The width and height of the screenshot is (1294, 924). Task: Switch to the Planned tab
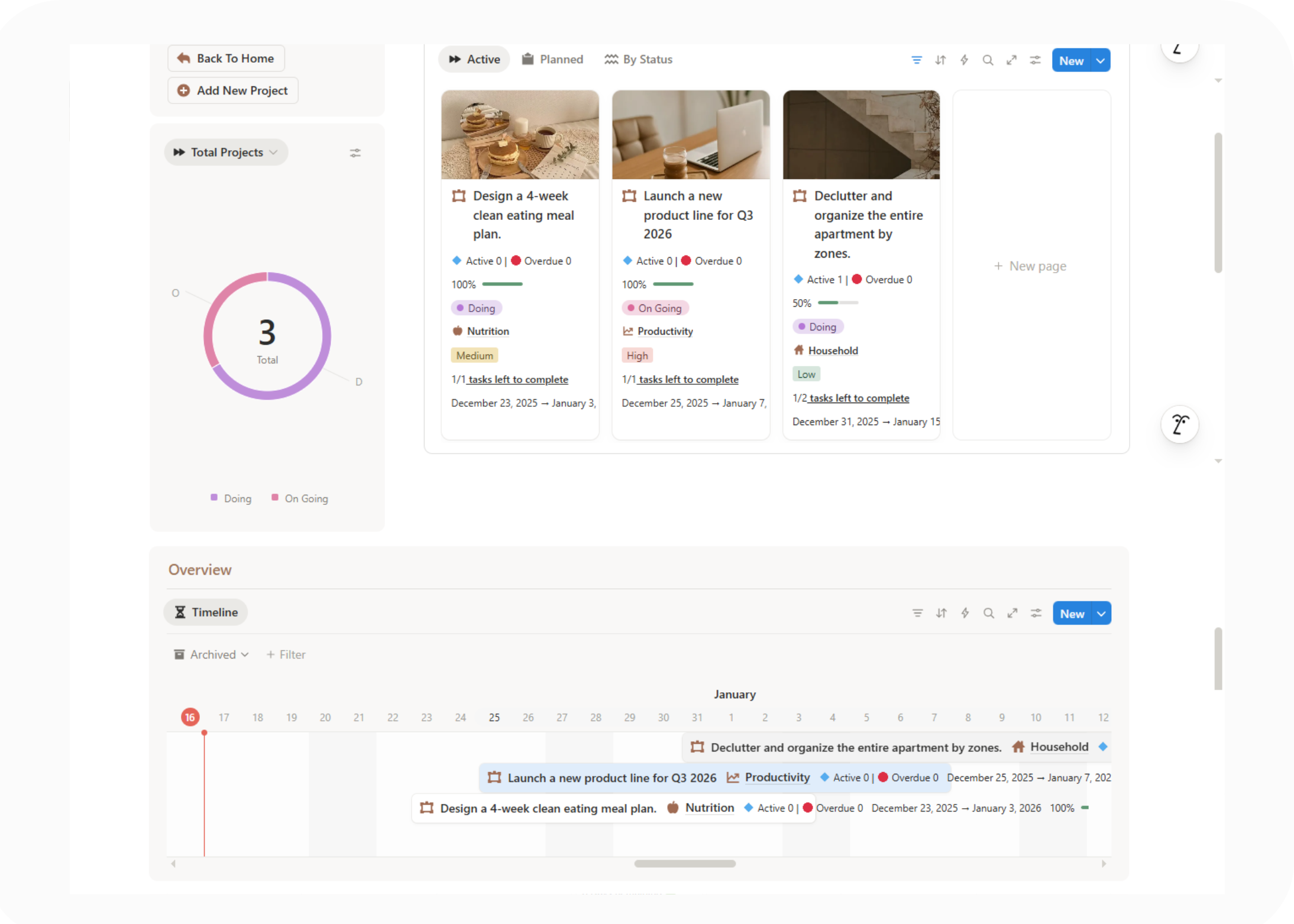[552, 59]
